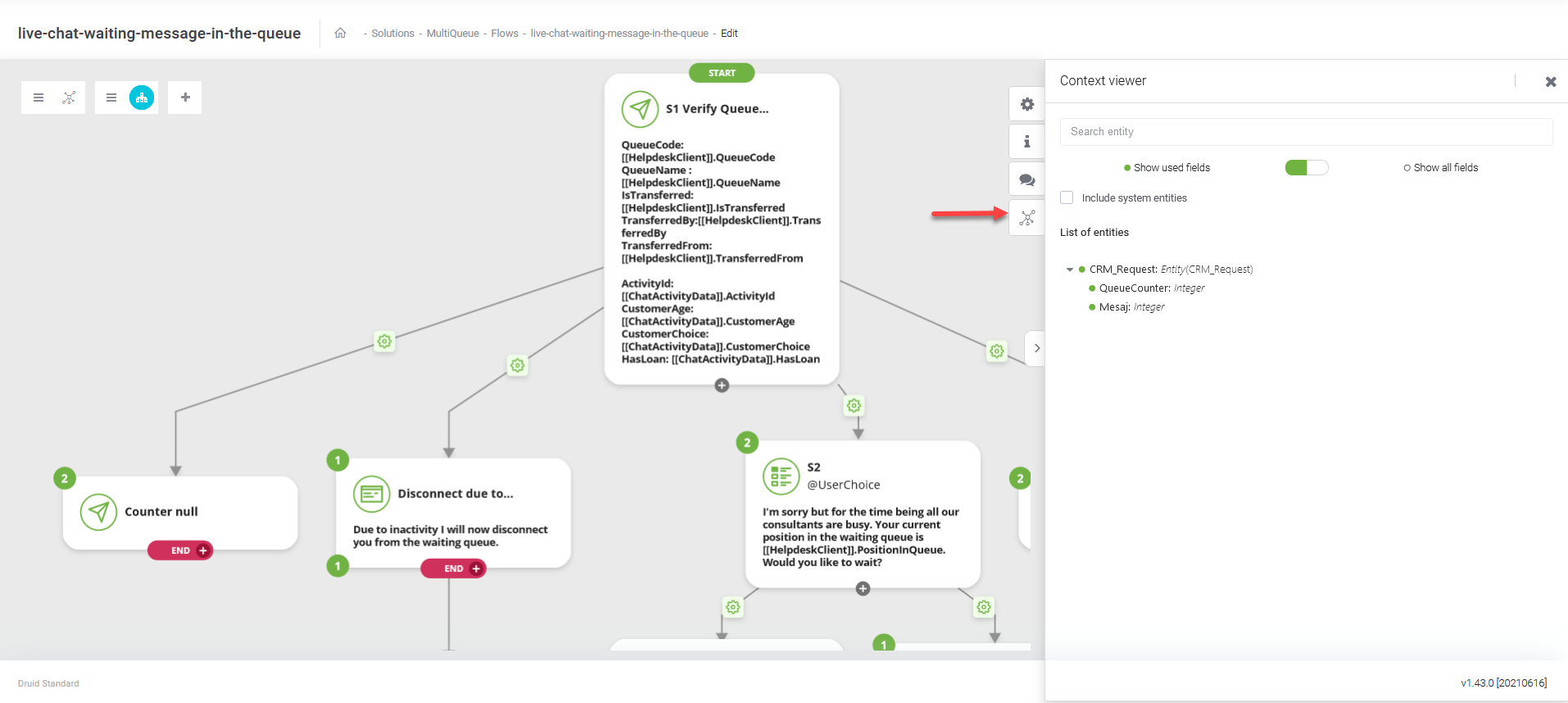Screen dimensions: 1568x703
Task: Expand the collapsed panel chevron arrow
Action: pyautogui.click(x=1036, y=348)
